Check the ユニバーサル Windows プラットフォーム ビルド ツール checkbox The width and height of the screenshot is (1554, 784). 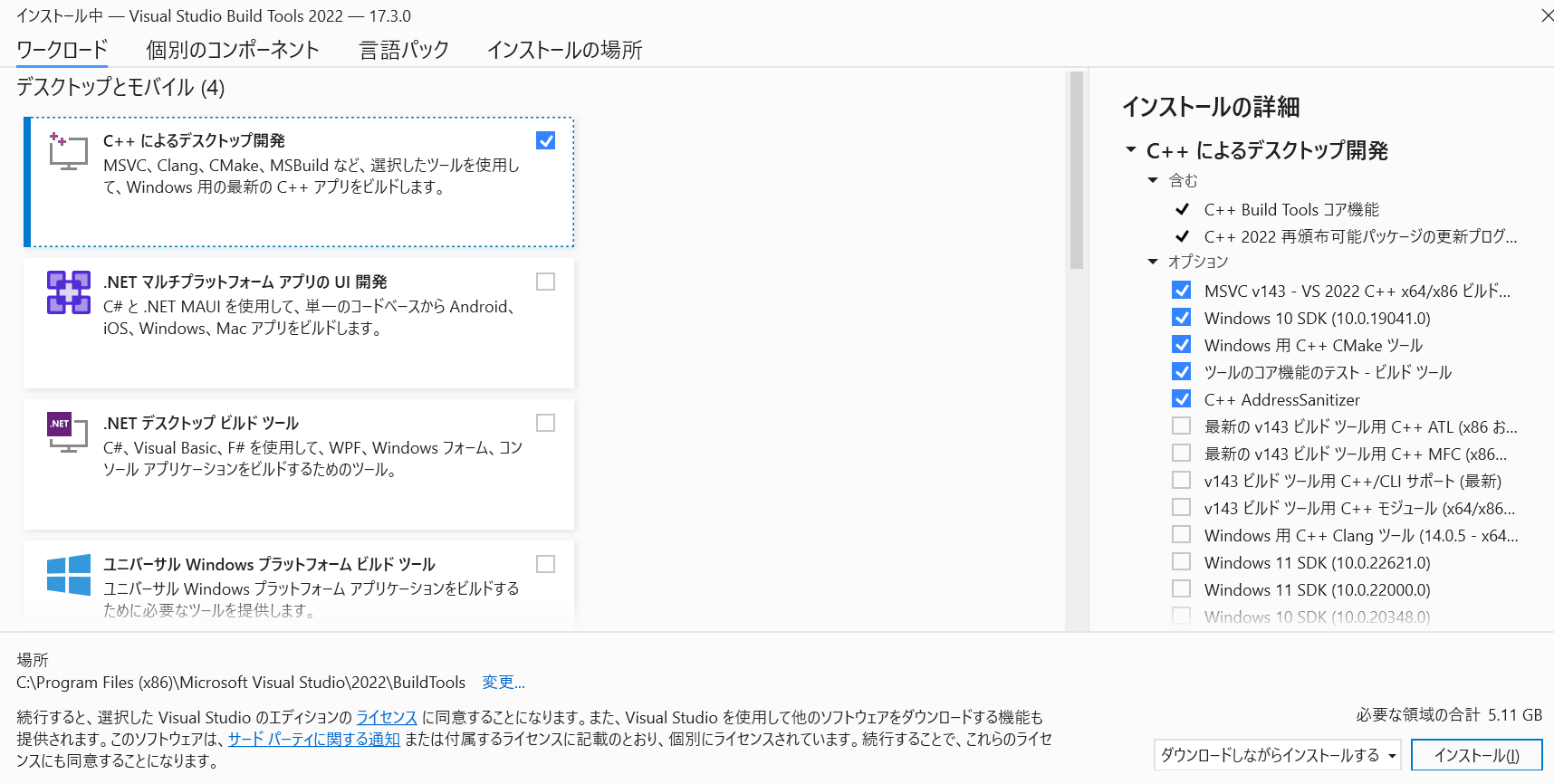click(545, 564)
